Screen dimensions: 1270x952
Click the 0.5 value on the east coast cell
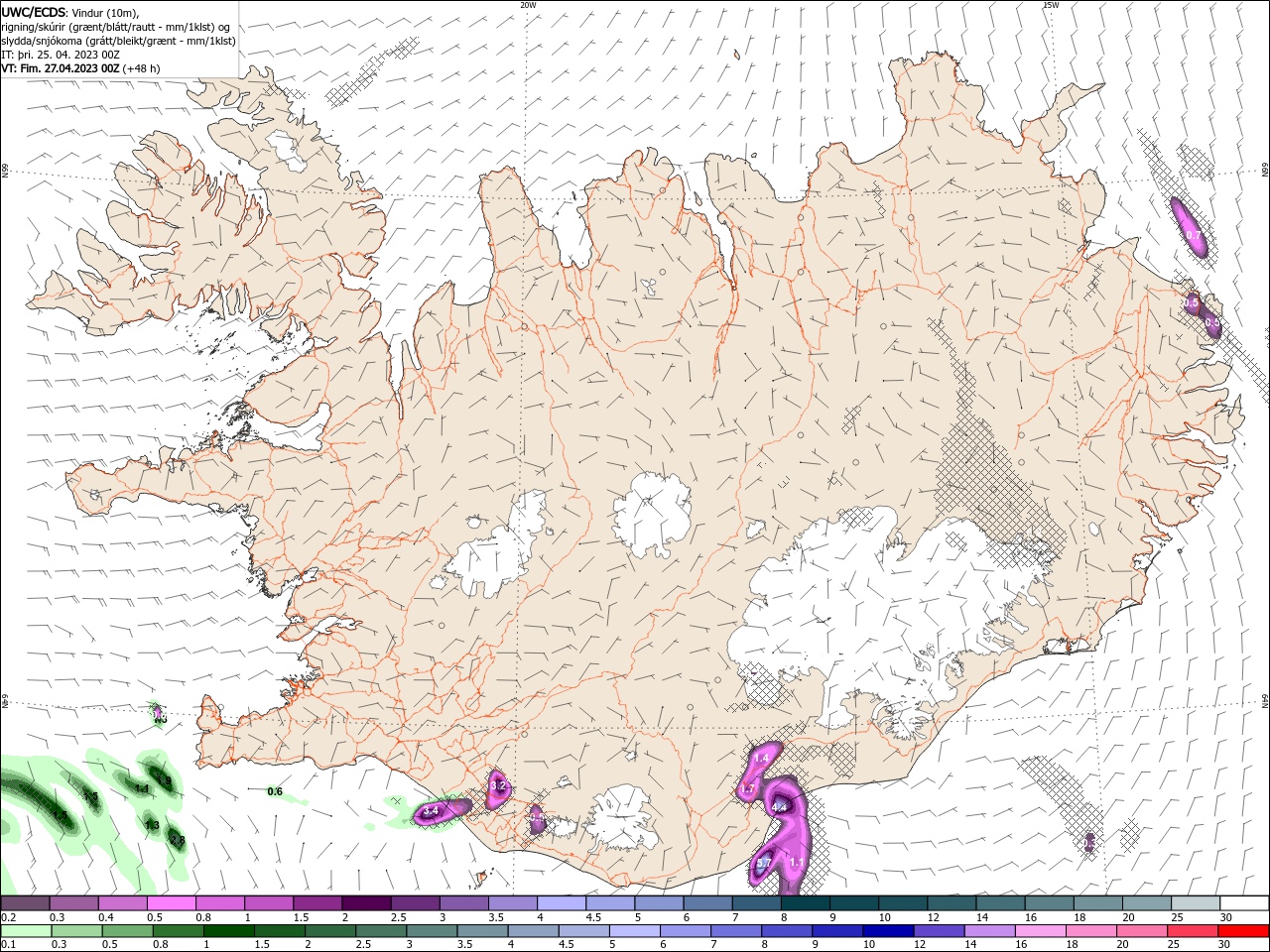[x=1211, y=322]
